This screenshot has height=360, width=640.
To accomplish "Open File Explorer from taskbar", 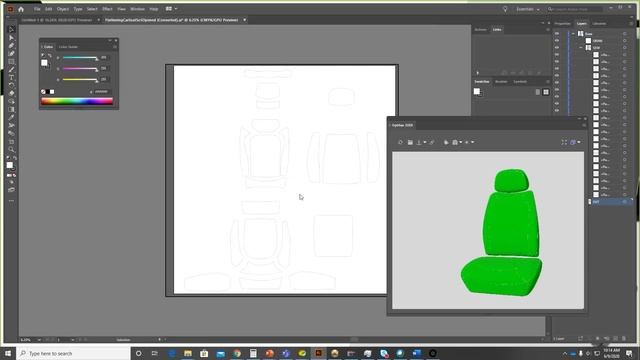I will 188,353.
